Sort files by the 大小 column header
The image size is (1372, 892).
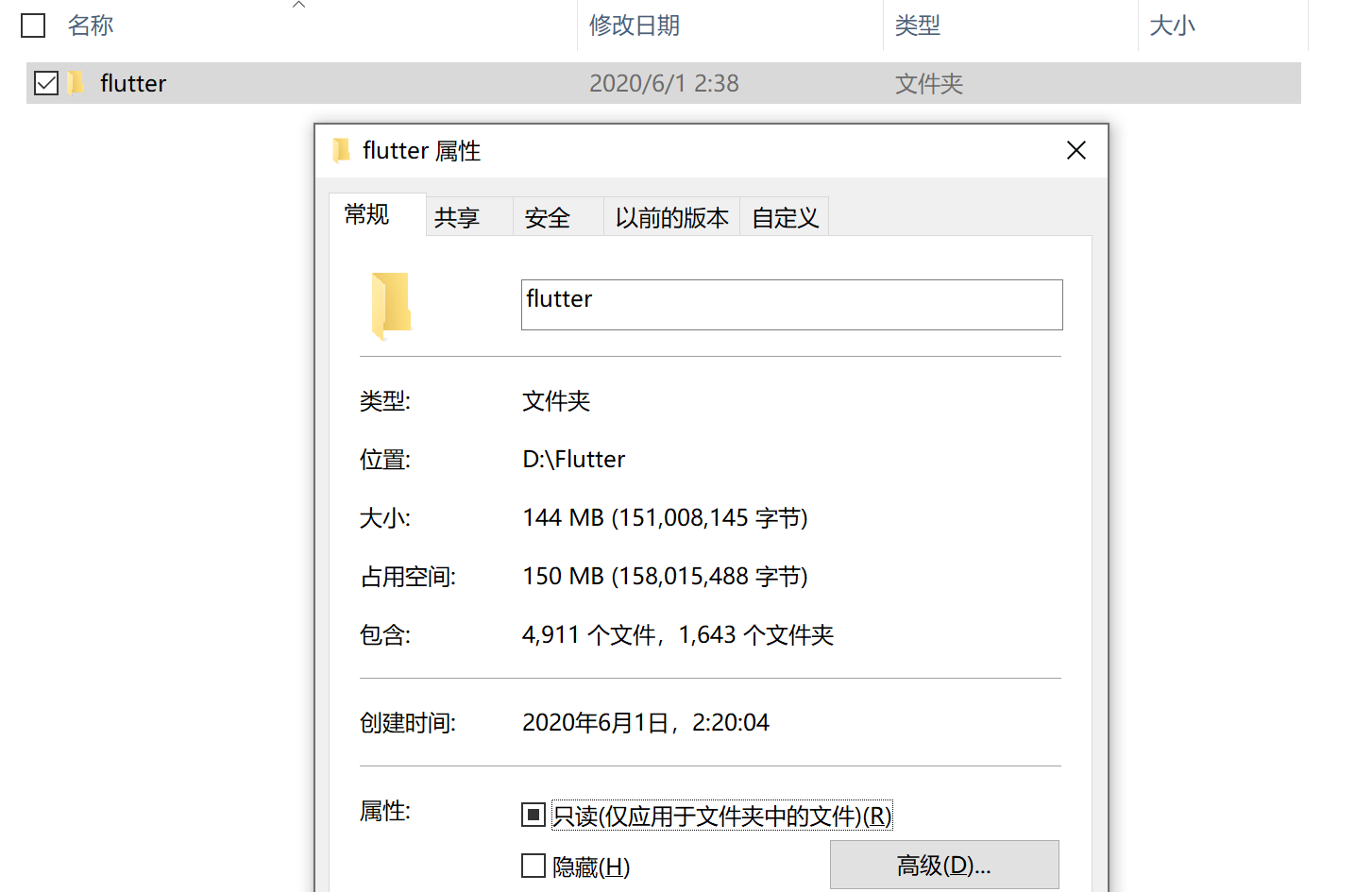click(1173, 25)
